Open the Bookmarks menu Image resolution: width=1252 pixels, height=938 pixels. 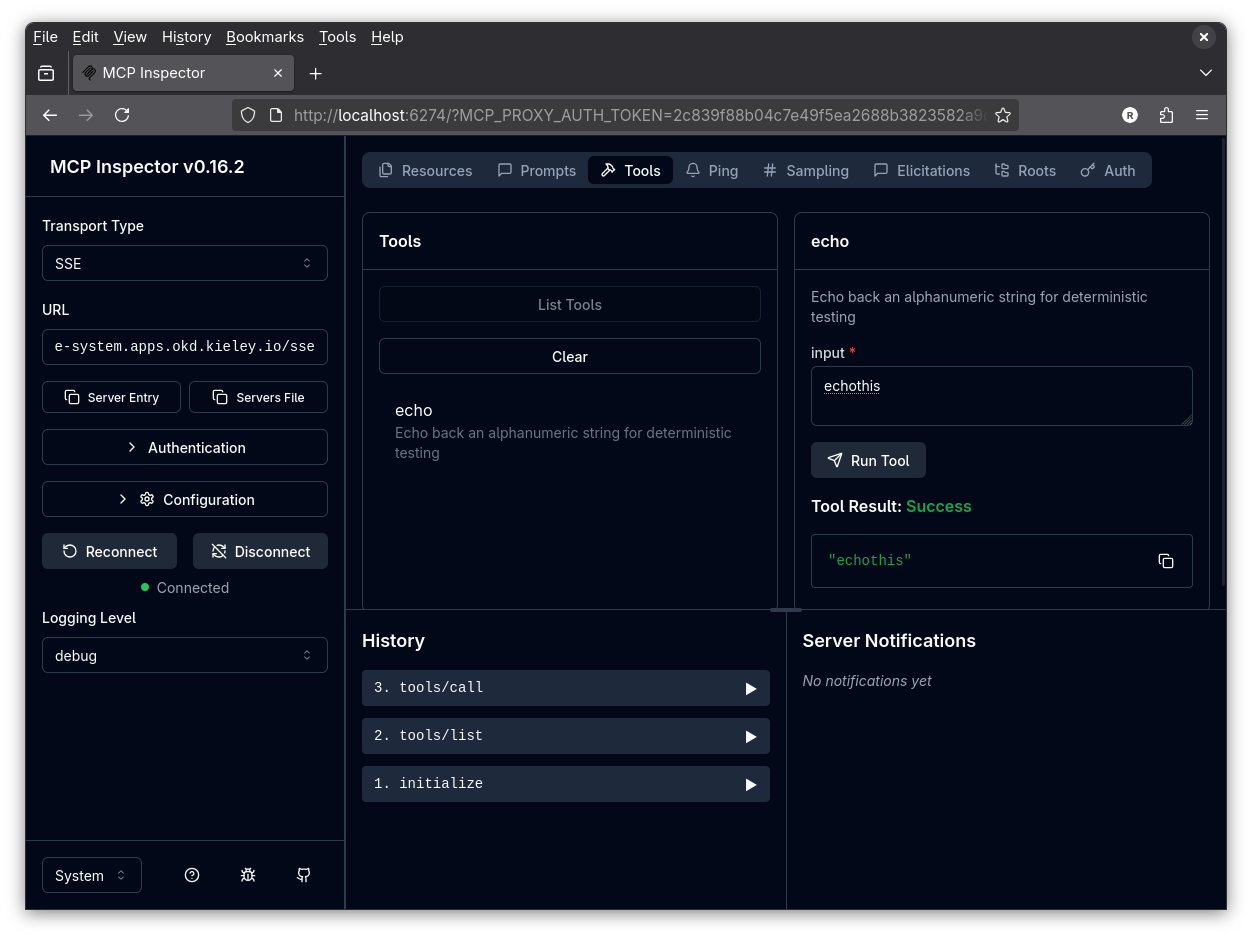[264, 37]
